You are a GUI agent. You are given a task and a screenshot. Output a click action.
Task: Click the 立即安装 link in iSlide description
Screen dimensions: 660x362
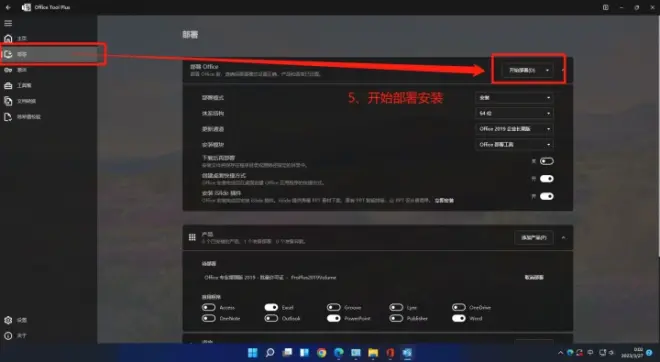[444, 201]
